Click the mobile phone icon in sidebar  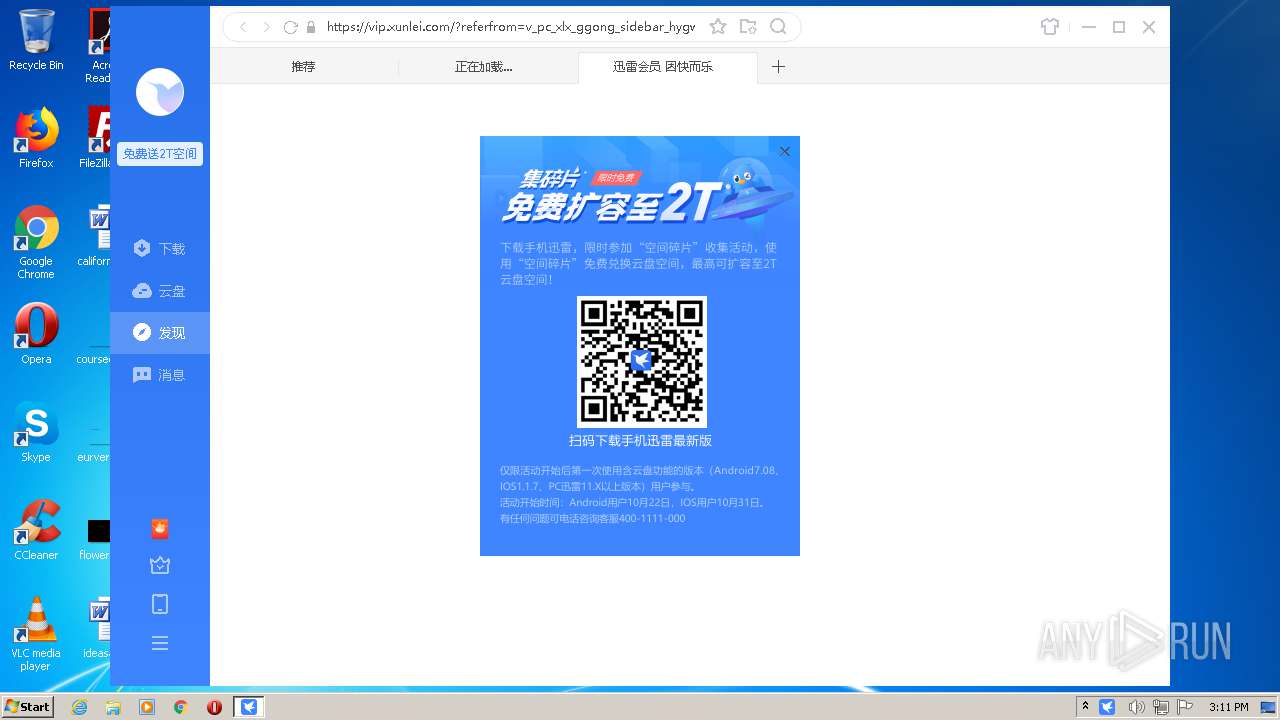coord(160,604)
